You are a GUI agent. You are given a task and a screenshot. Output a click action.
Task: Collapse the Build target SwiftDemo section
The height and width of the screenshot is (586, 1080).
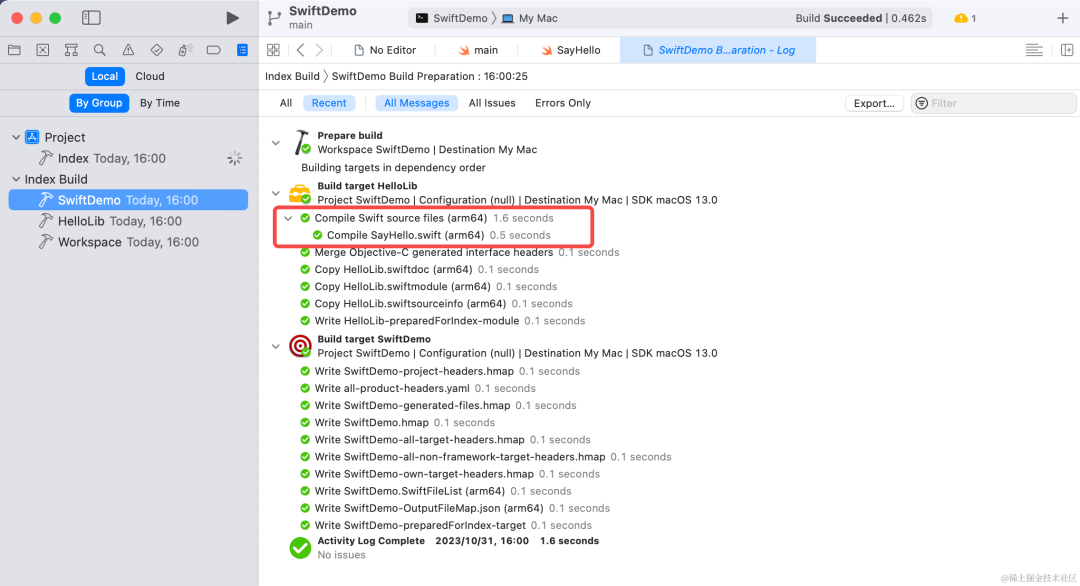276,346
